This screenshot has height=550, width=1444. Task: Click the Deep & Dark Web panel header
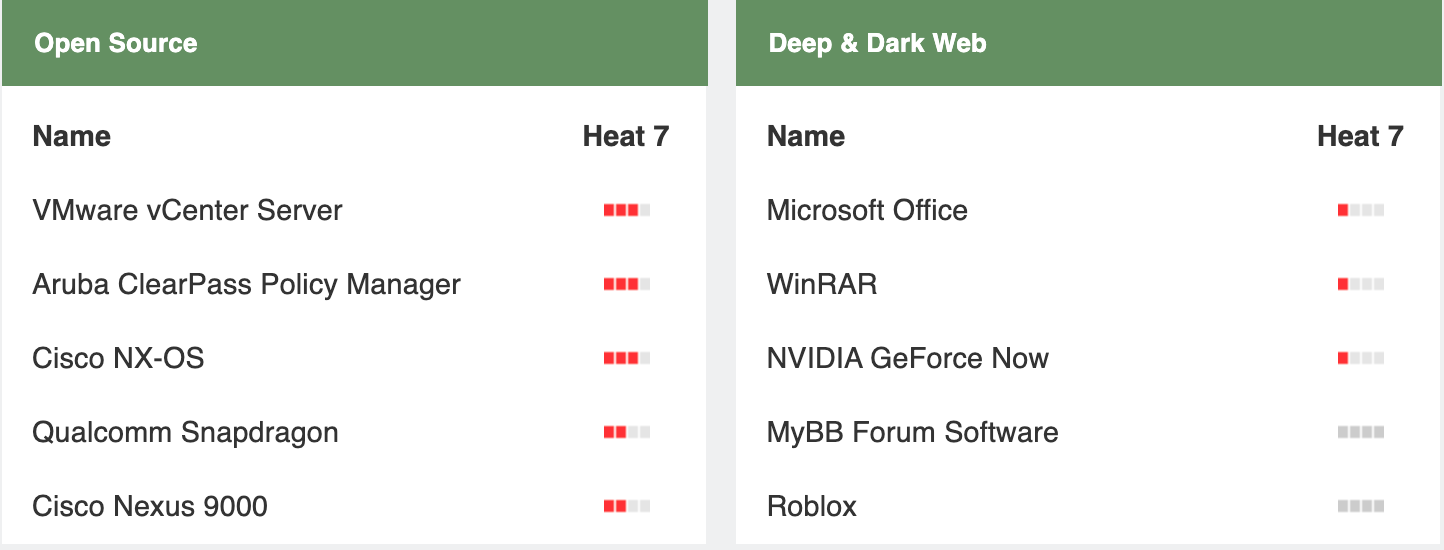pyautogui.click(x=877, y=44)
